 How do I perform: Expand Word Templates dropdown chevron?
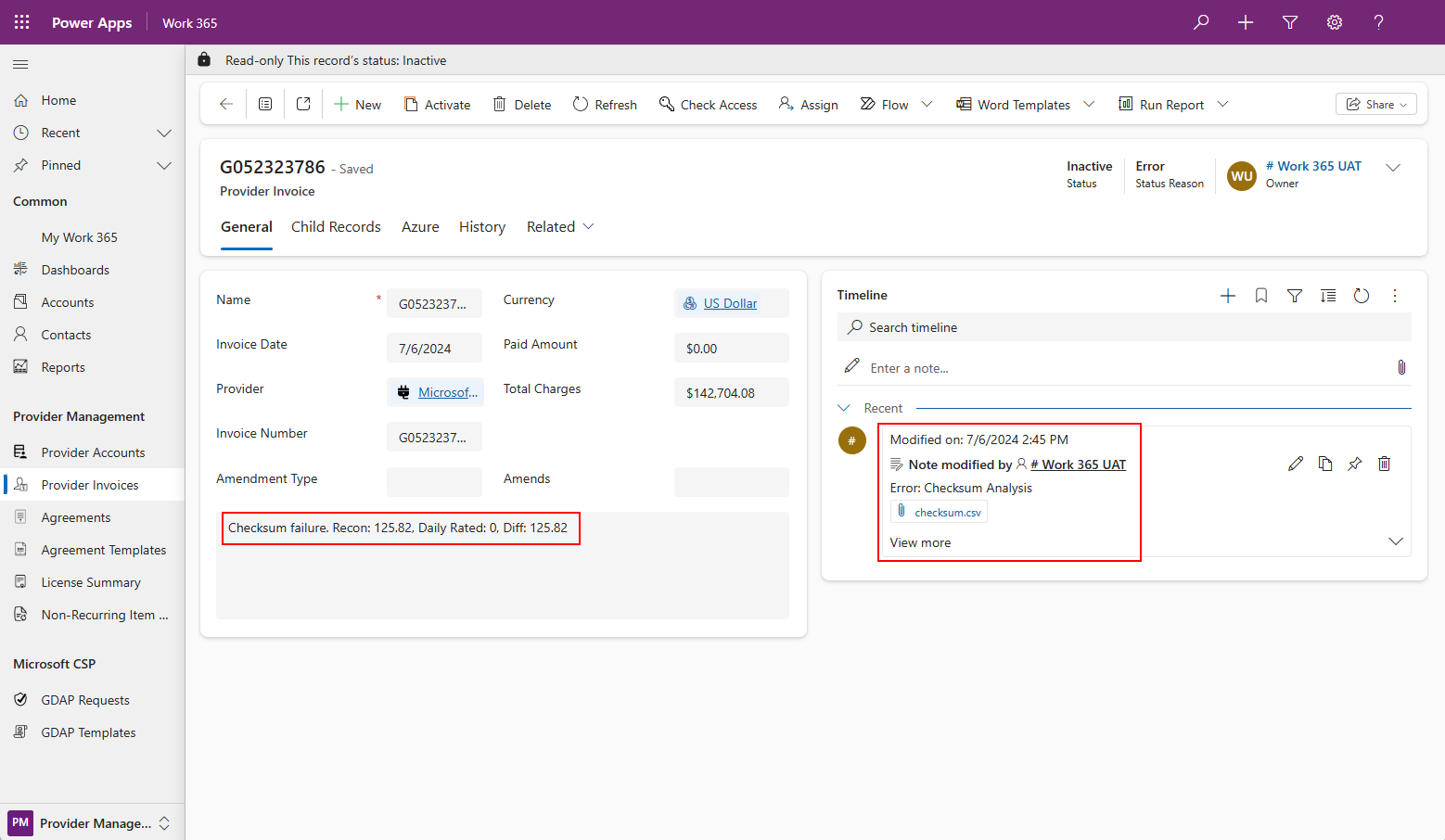click(1089, 104)
